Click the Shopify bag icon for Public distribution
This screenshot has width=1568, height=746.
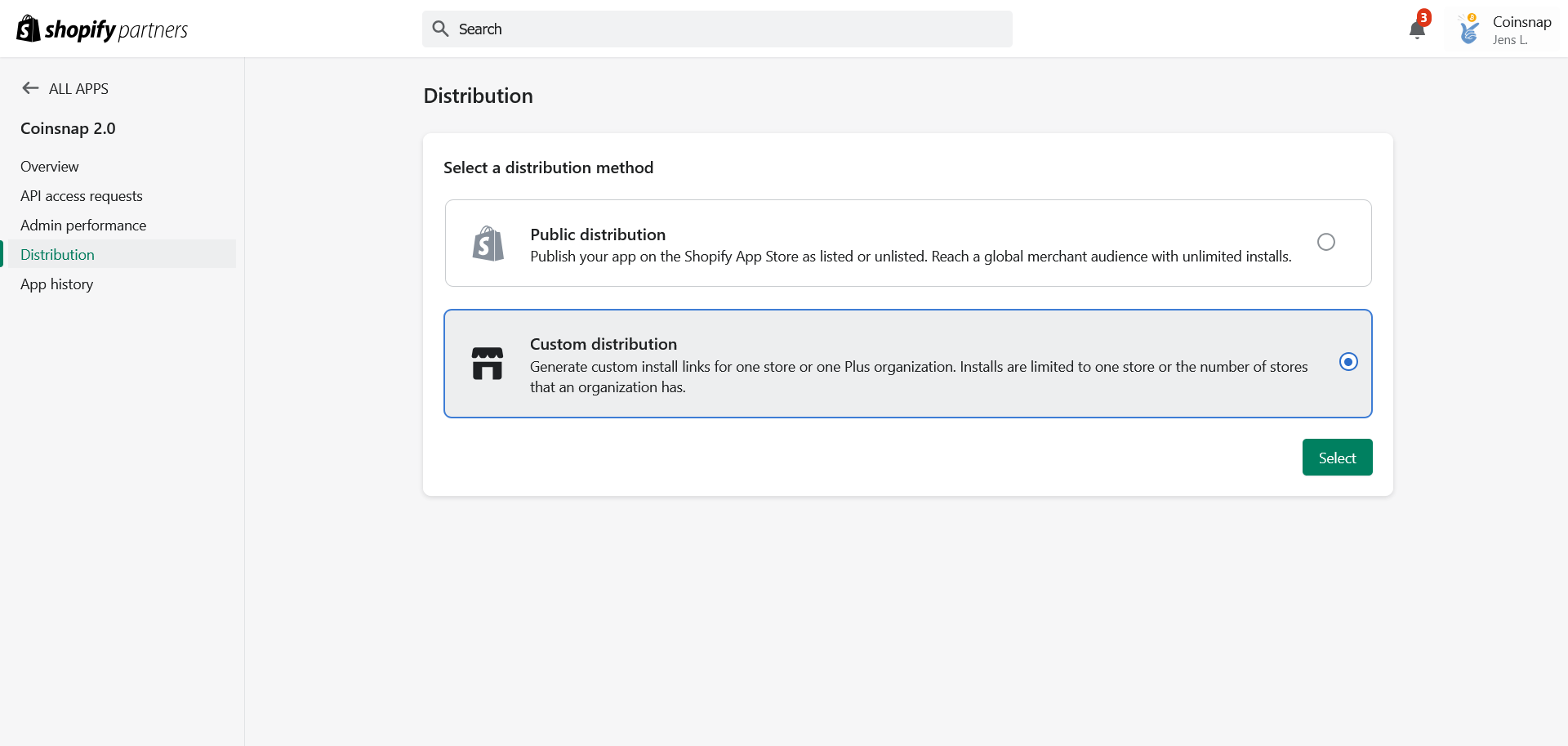pyautogui.click(x=488, y=243)
